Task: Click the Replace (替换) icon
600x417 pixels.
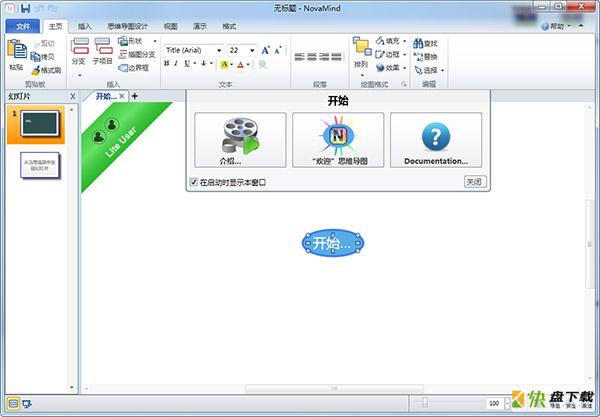Action: pyautogui.click(x=418, y=57)
